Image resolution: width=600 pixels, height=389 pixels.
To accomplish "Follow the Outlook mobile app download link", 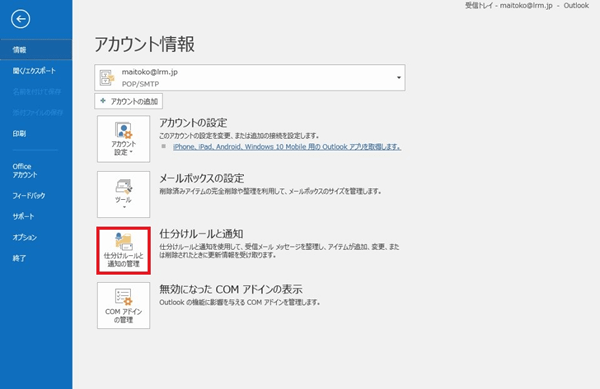I will tap(287, 146).
